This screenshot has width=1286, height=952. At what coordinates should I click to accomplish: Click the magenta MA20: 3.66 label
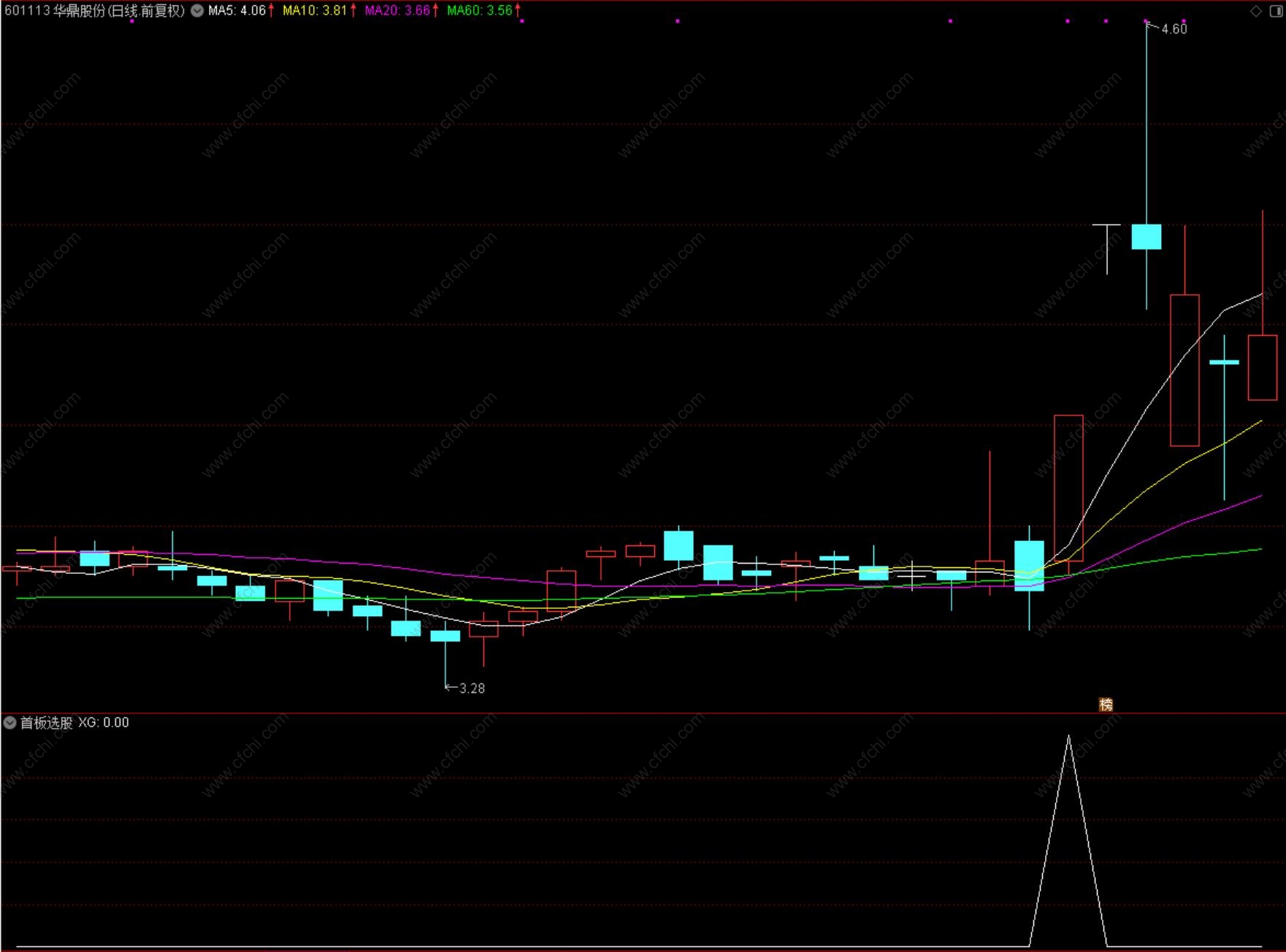(x=397, y=11)
